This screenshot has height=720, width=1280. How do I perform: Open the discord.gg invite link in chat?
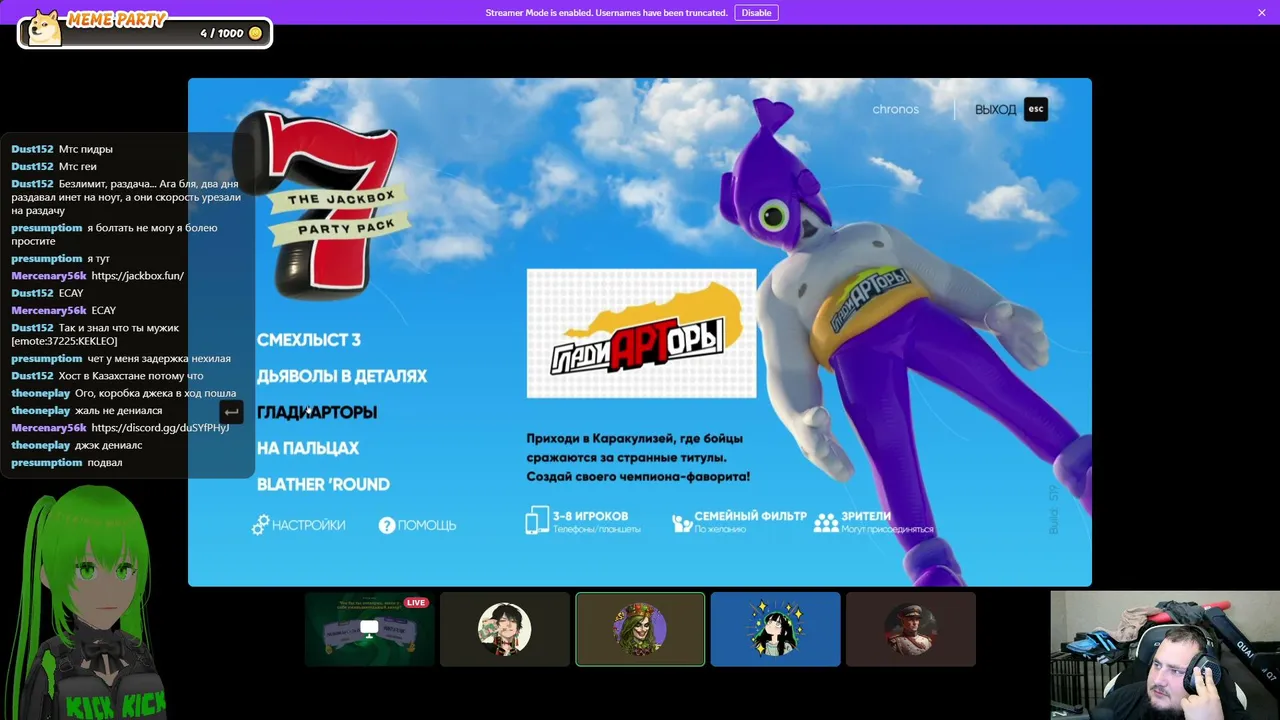160,428
